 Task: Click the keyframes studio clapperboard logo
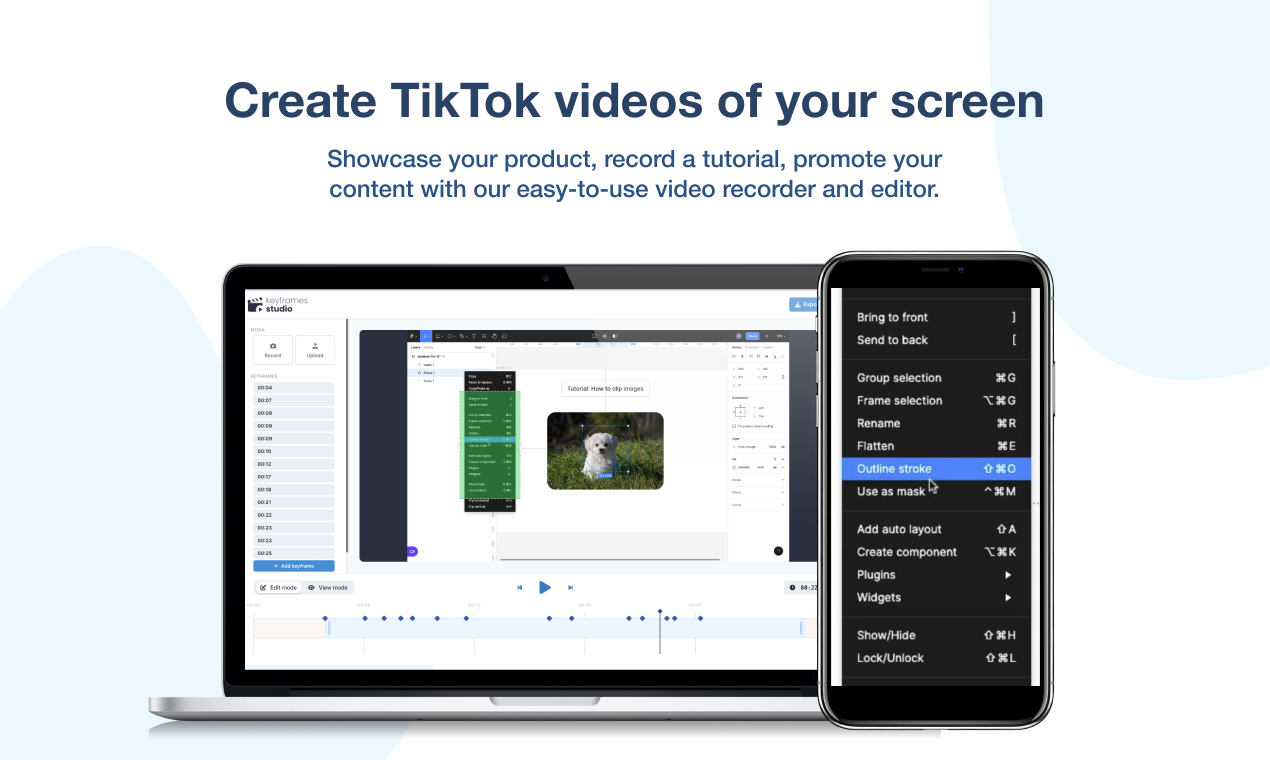[254, 305]
